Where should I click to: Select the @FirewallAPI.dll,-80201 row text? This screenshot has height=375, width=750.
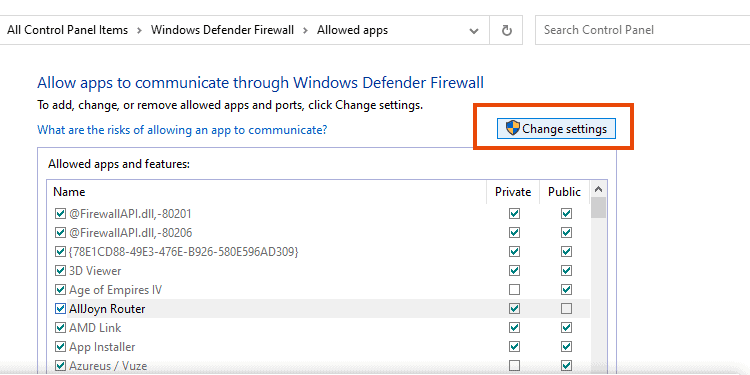coord(130,213)
